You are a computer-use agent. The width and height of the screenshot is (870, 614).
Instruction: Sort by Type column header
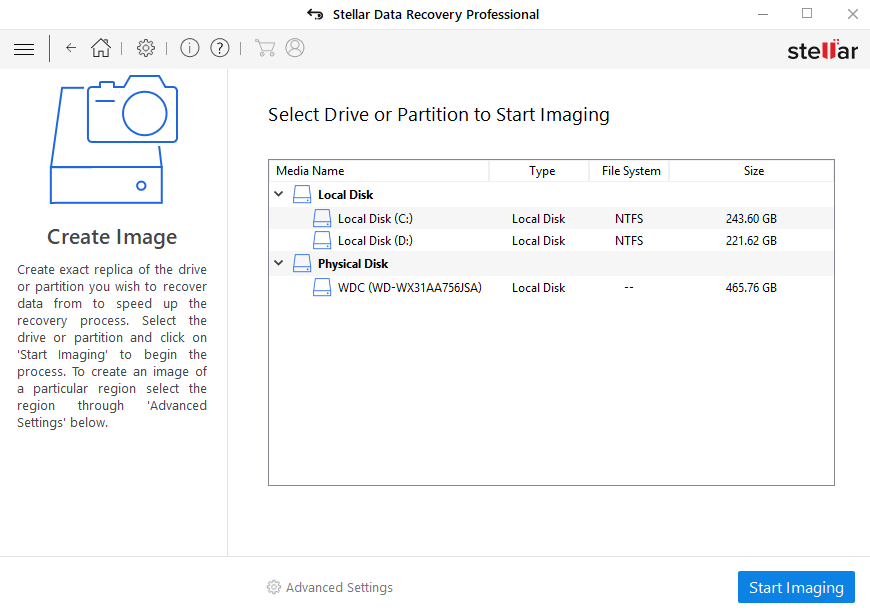539,171
